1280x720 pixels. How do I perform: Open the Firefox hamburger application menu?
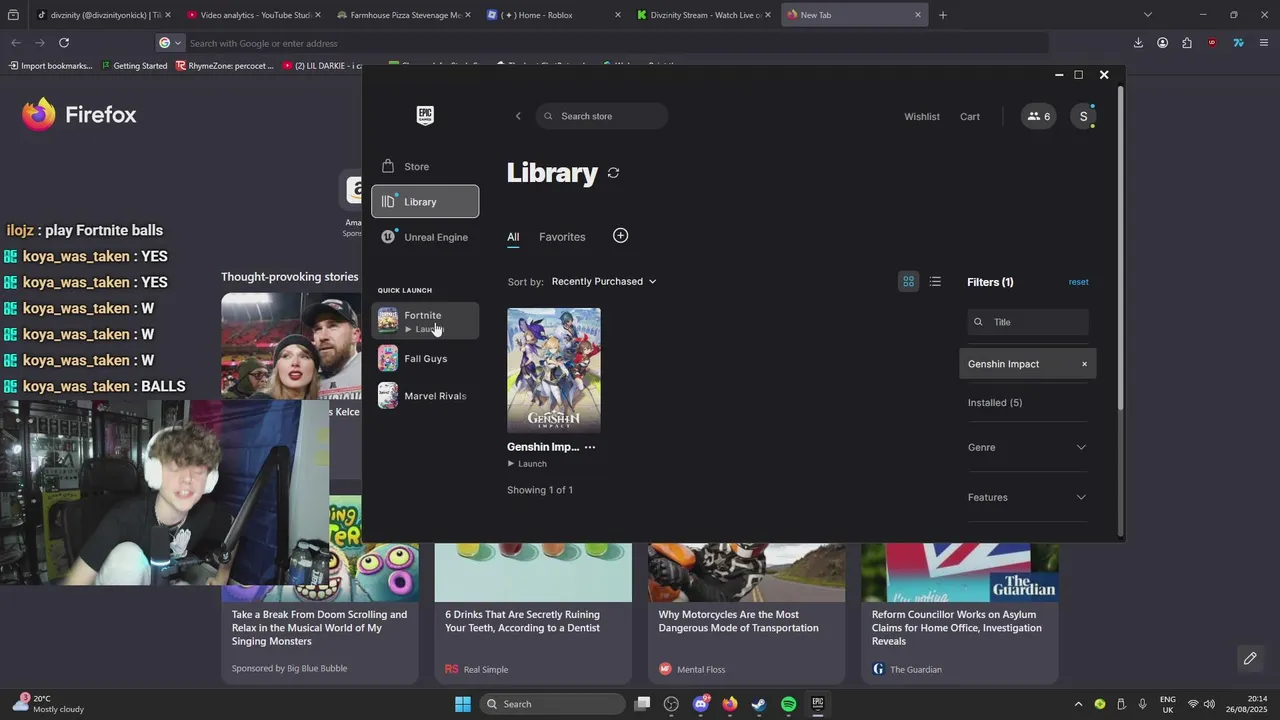point(1264,43)
